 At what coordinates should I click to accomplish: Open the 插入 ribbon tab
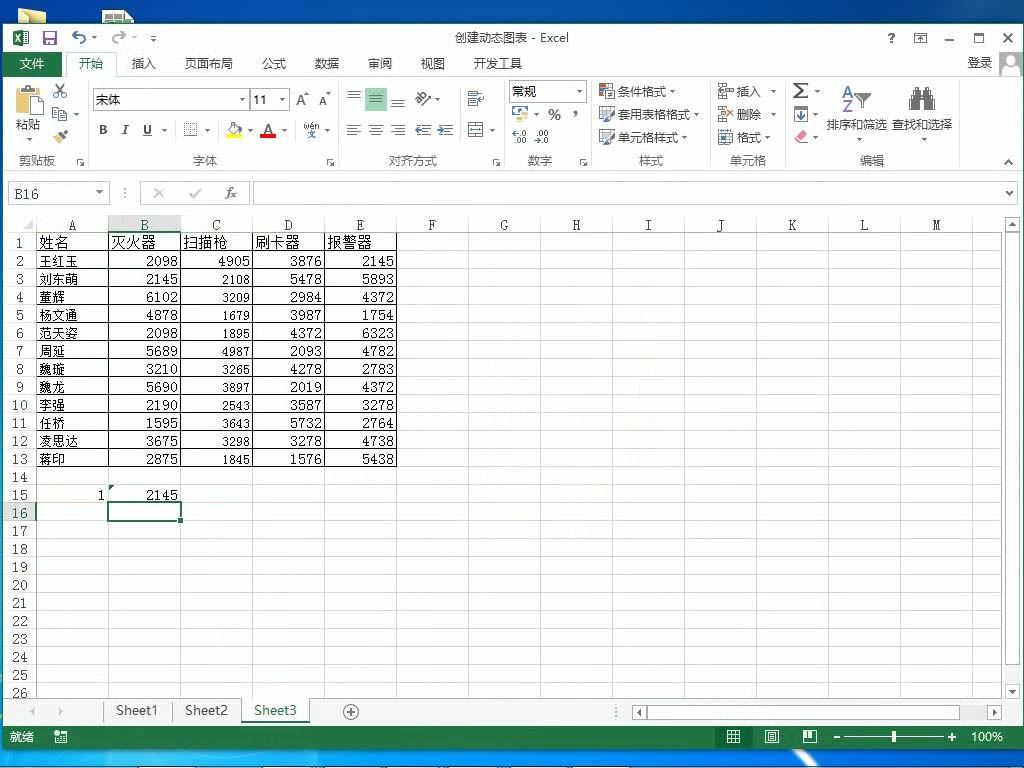pos(144,63)
